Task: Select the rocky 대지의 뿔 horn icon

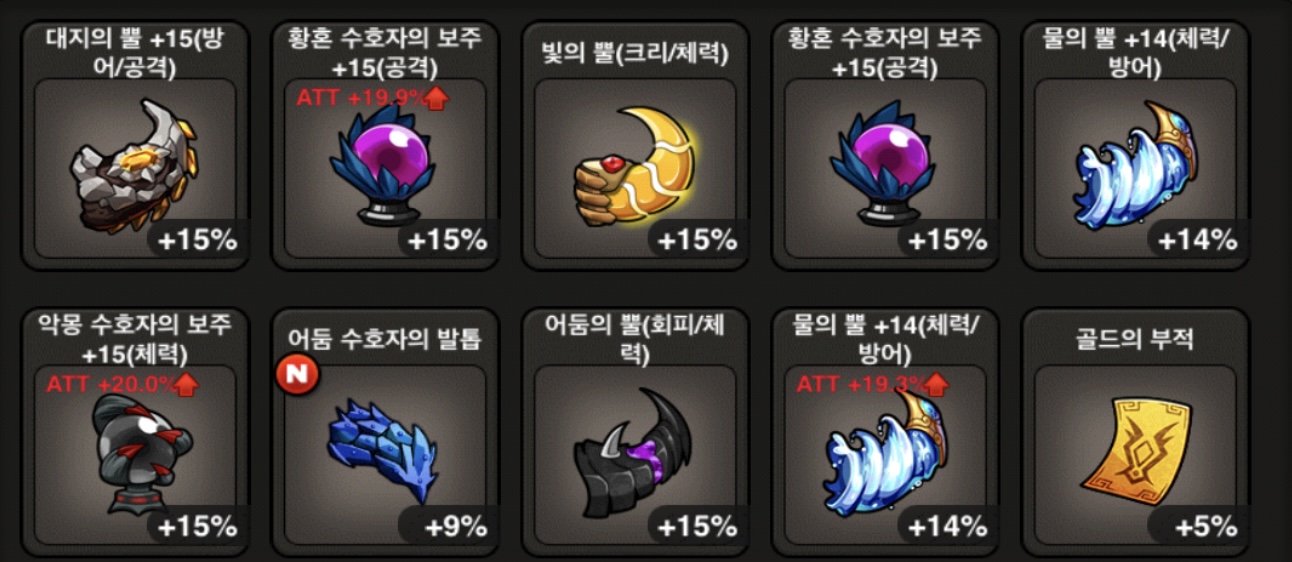Action: (130, 165)
